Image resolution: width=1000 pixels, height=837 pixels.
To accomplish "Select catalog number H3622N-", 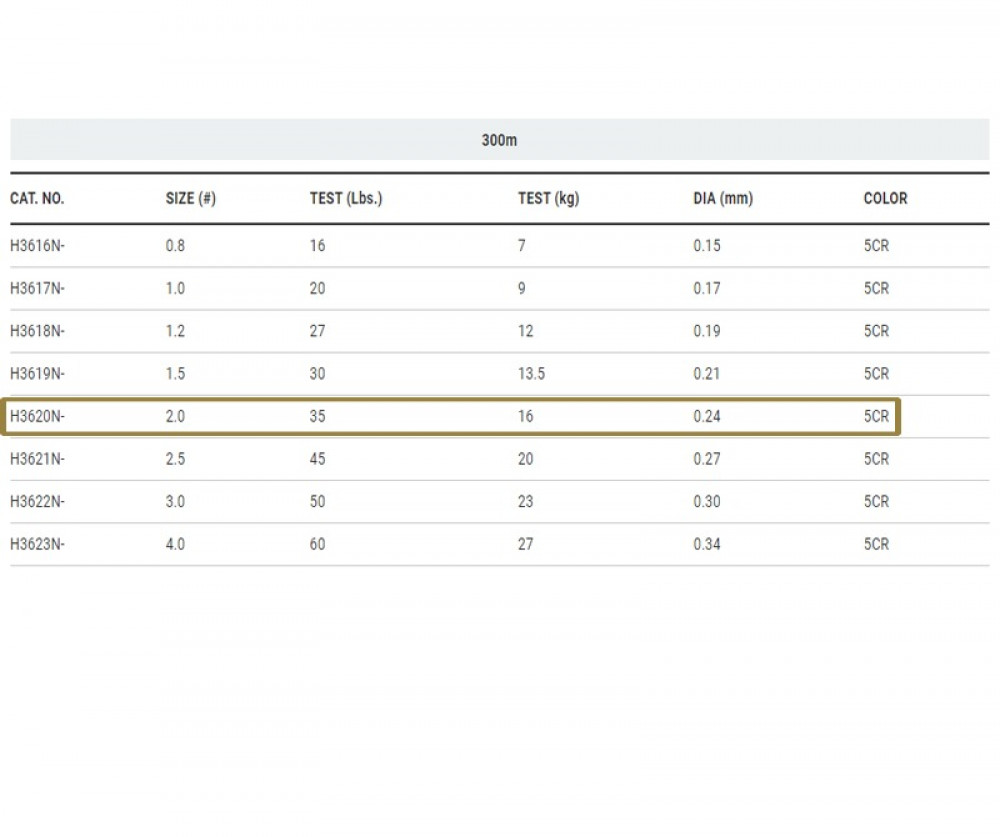I will [37, 502].
